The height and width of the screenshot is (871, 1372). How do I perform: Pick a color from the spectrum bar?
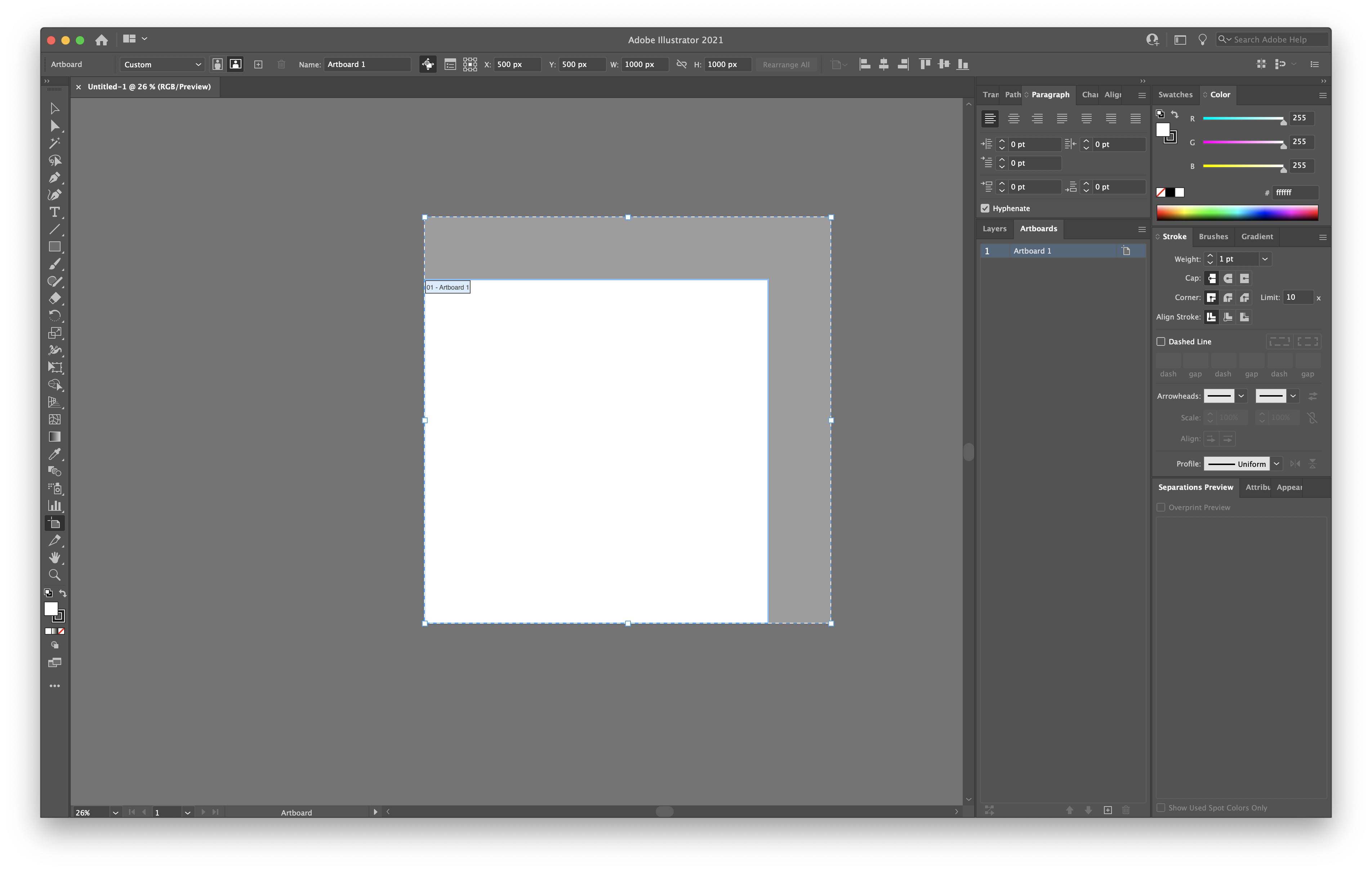tap(1237, 213)
